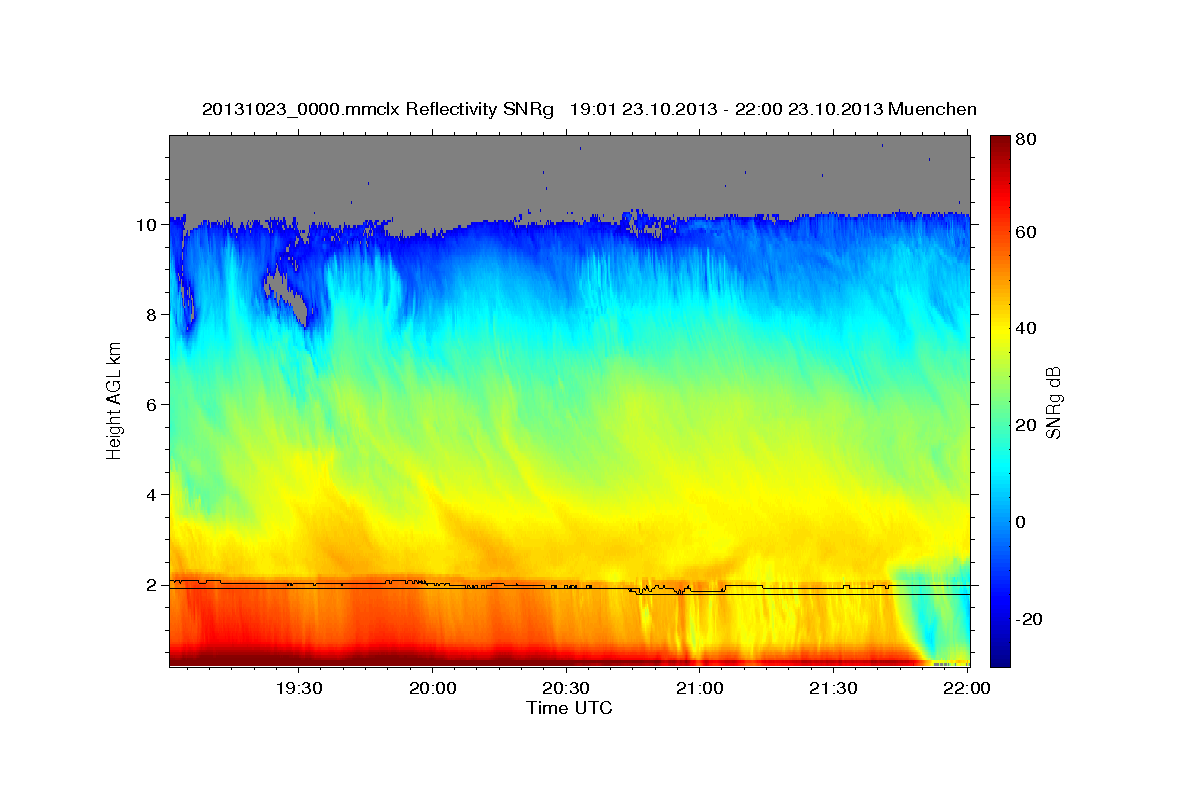Click the 'Height AGL km' axis label
1200x800 pixels.
[x=114, y=401]
